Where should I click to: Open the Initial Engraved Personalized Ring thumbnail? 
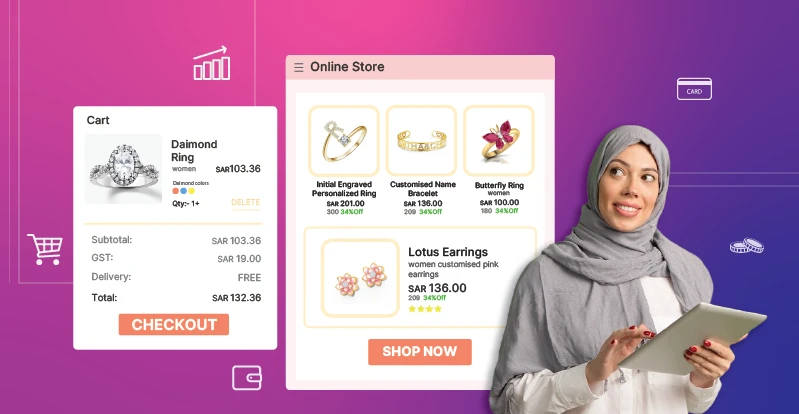[344, 141]
